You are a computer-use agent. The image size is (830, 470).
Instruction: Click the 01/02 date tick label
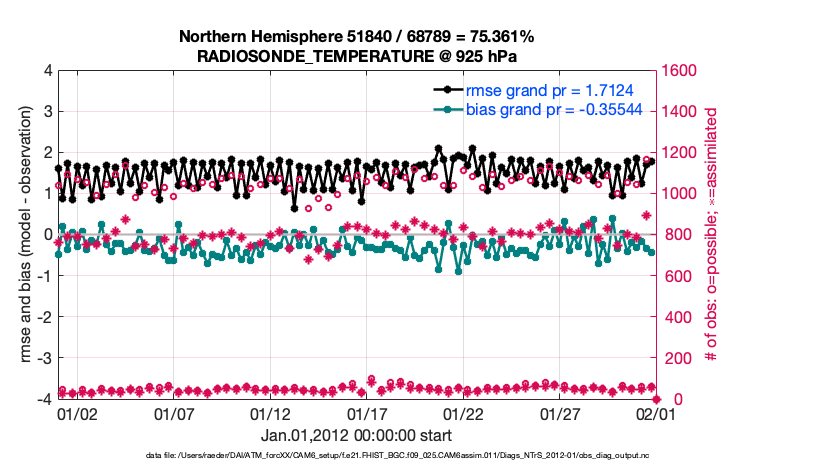coord(77,413)
